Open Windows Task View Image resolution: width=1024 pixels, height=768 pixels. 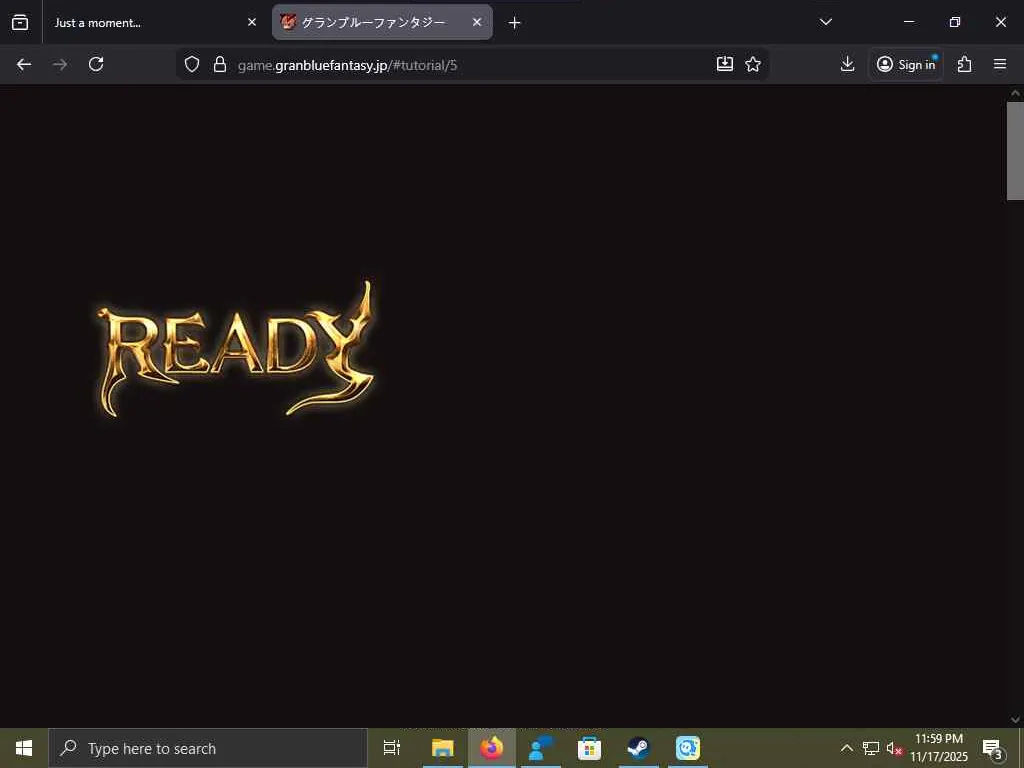(392, 748)
